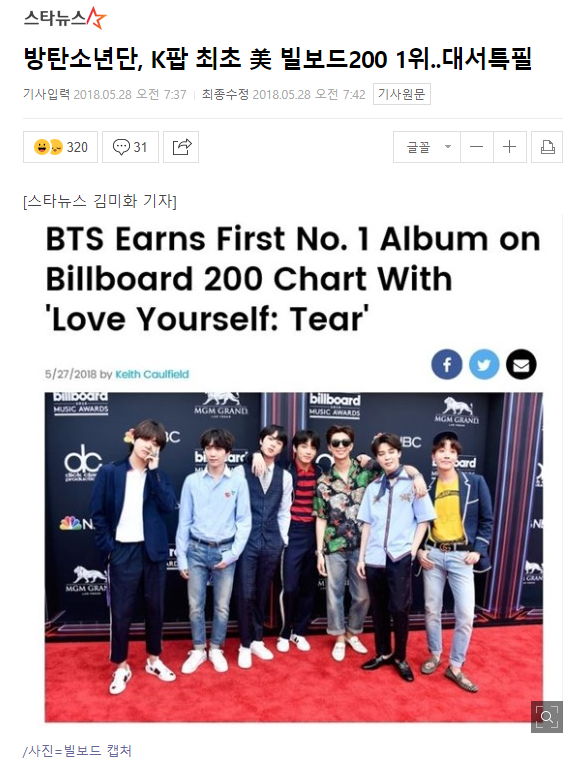The height and width of the screenshot is (765, 580).
Task: Decrease font size with minus button
Action: point(477,147)
